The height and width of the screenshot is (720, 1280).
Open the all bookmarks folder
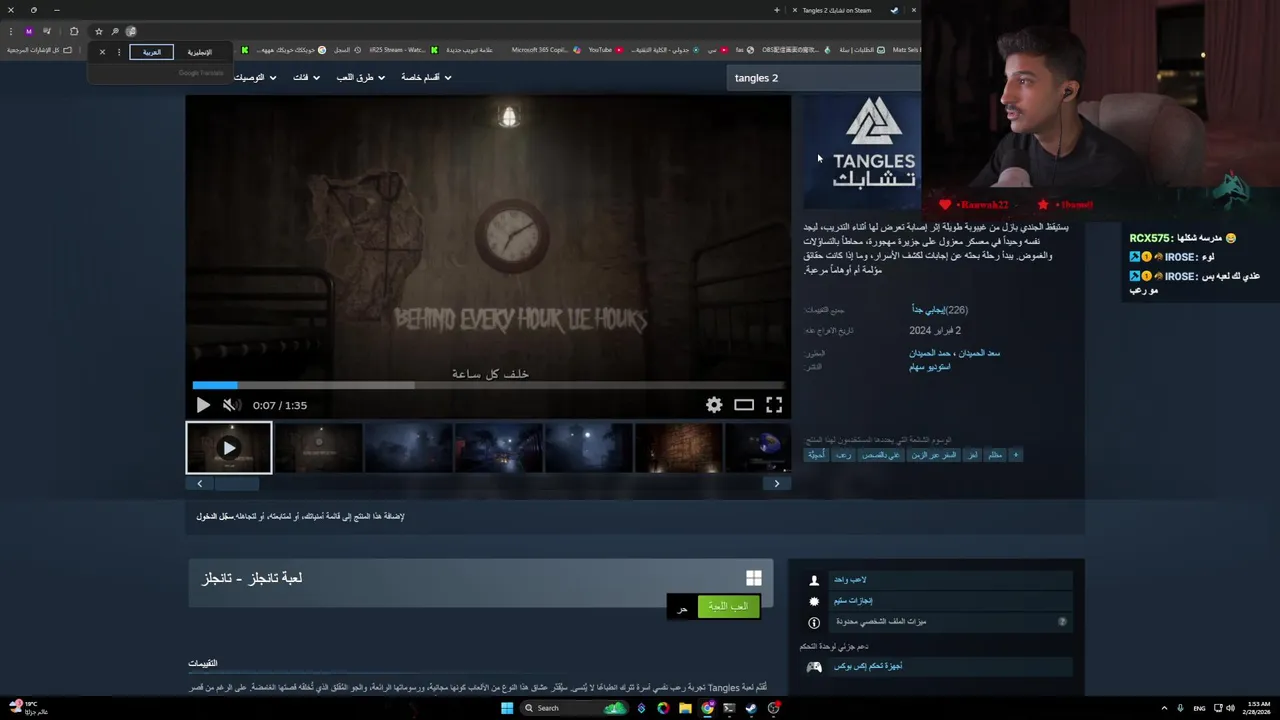(40, 50)
